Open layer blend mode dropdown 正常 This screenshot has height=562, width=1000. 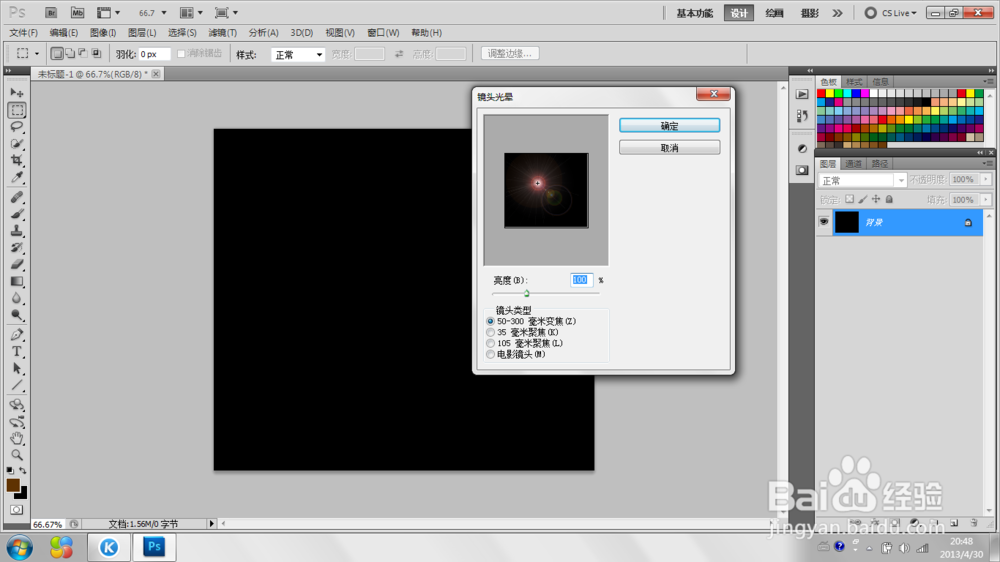862,181
